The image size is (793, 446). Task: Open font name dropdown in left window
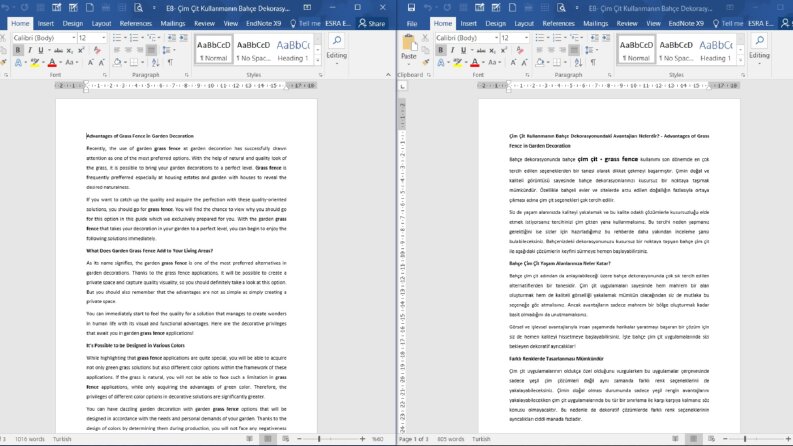pyautogui.click(x=74, y=38)
